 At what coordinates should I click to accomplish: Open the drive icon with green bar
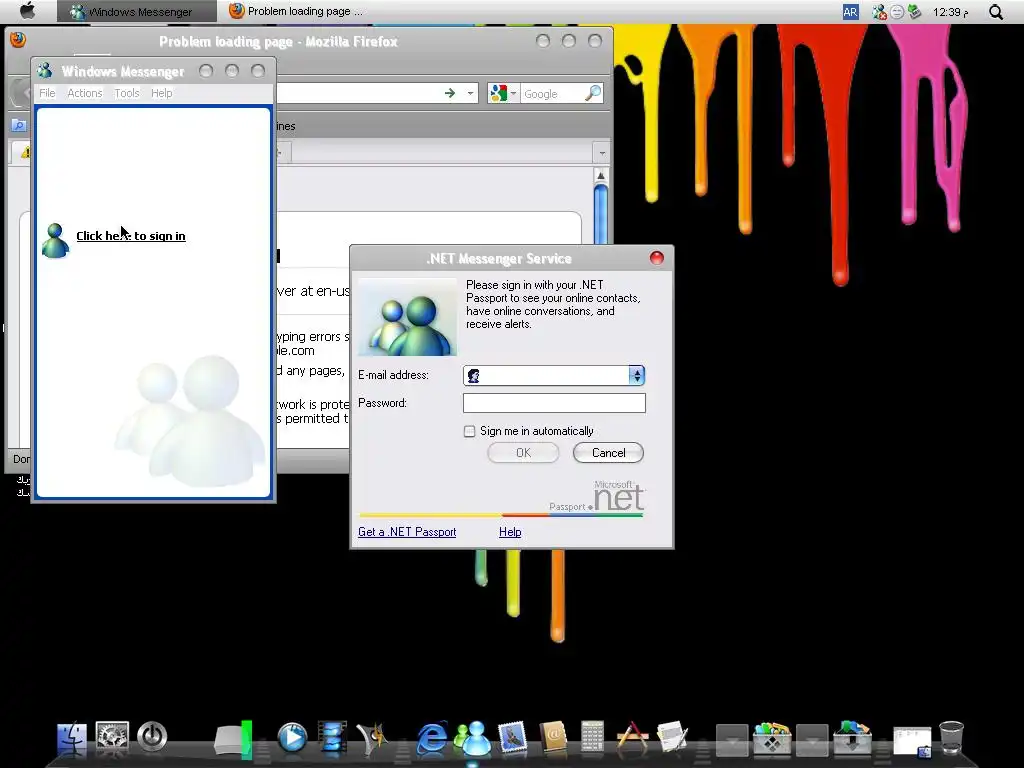click(234, 739)
